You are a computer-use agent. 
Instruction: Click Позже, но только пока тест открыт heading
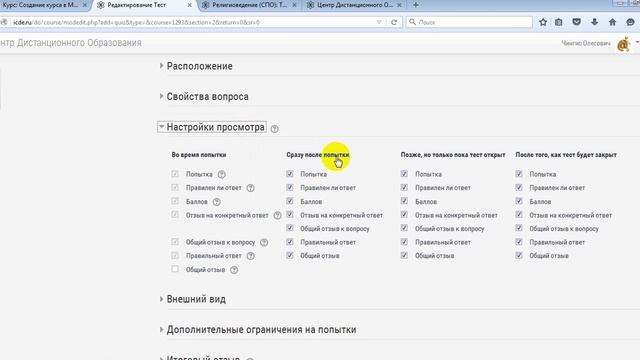[x=453, y=155]
